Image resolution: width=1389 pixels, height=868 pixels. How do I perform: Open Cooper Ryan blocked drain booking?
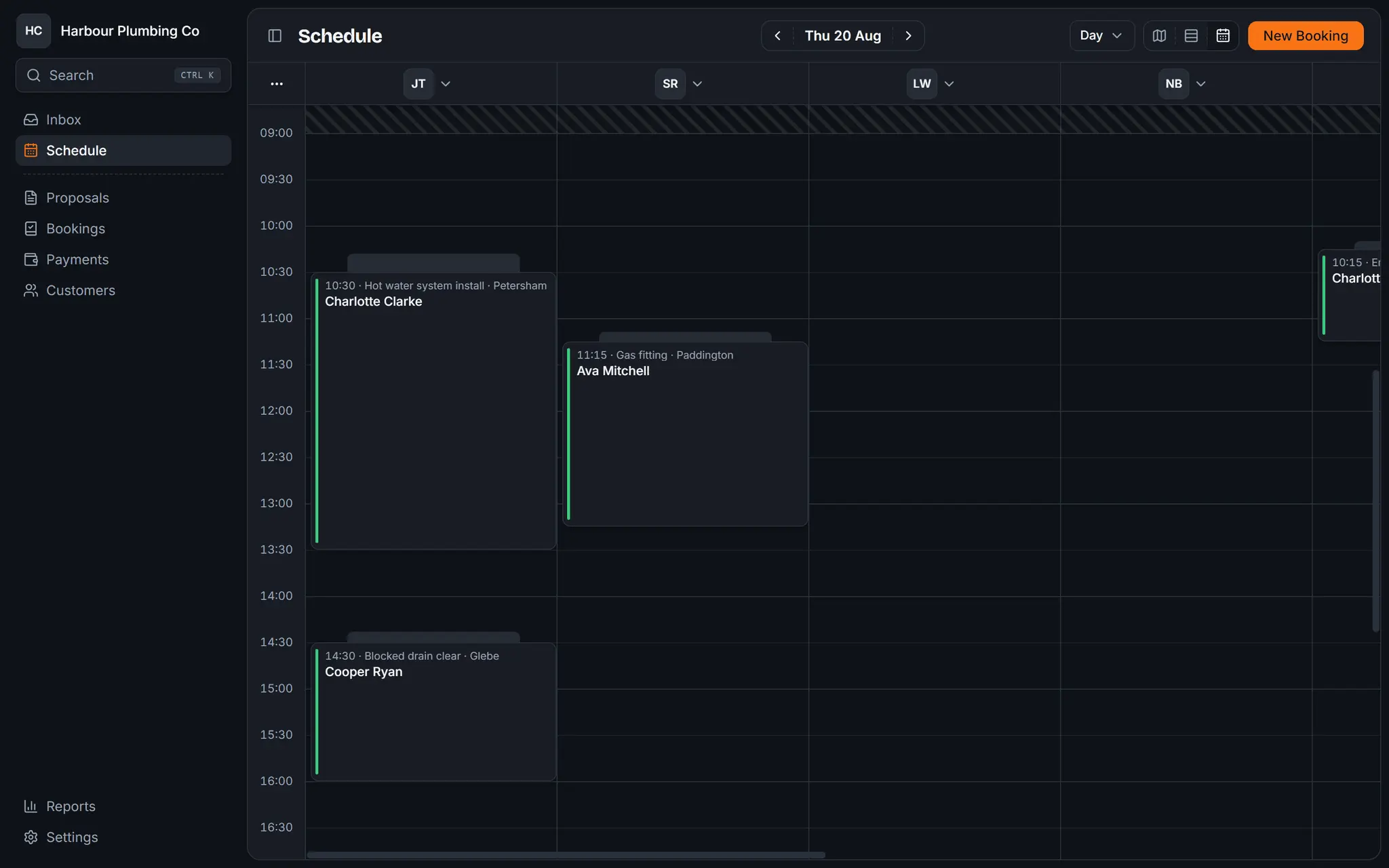click(433, 712)
